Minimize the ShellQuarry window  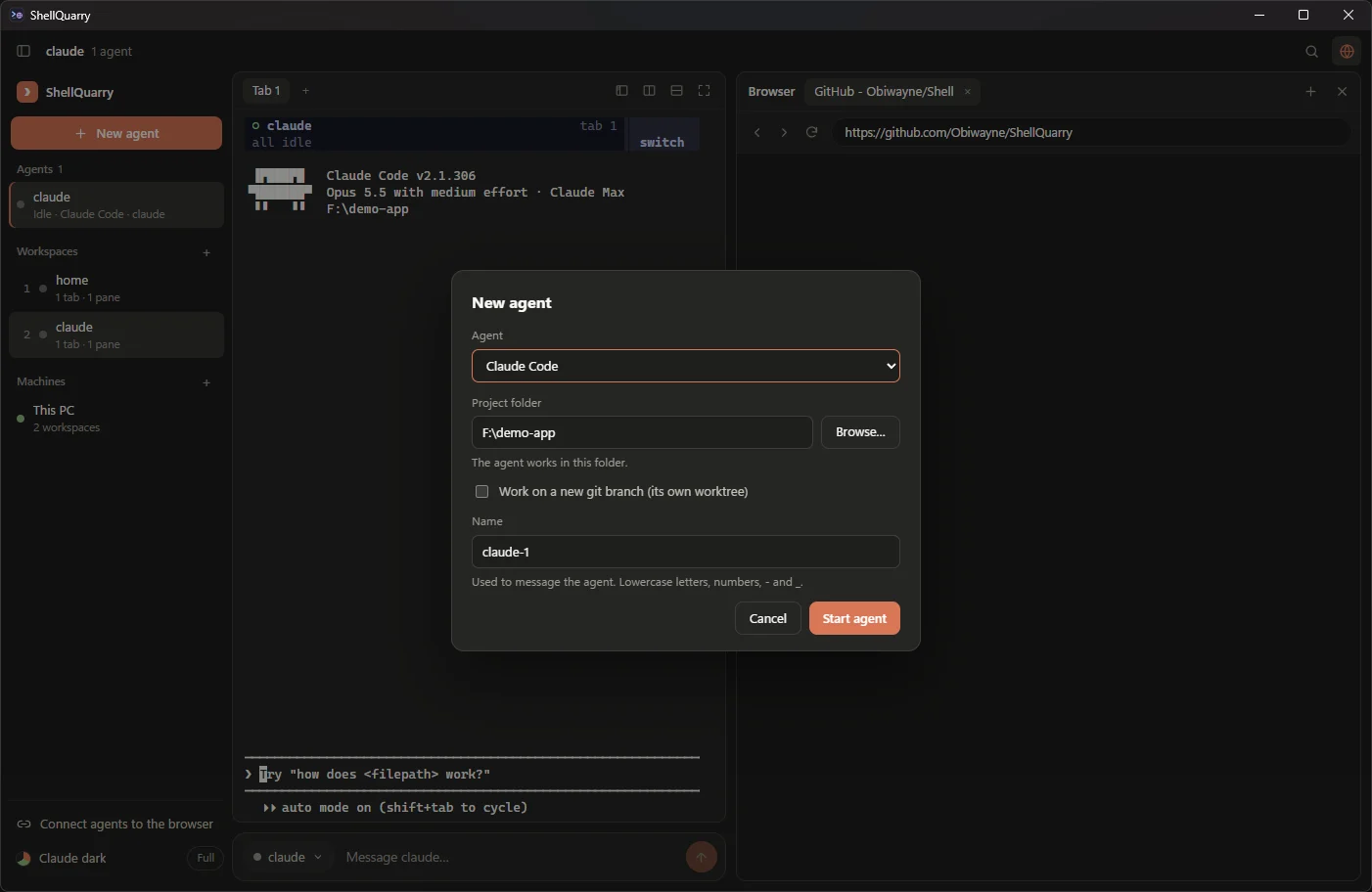point(1258,15)
